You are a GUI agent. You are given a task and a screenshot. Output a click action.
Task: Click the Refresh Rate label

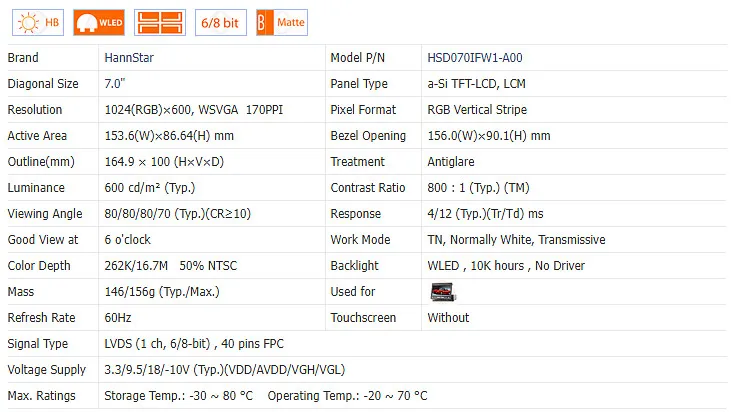(x=41, y=318)
